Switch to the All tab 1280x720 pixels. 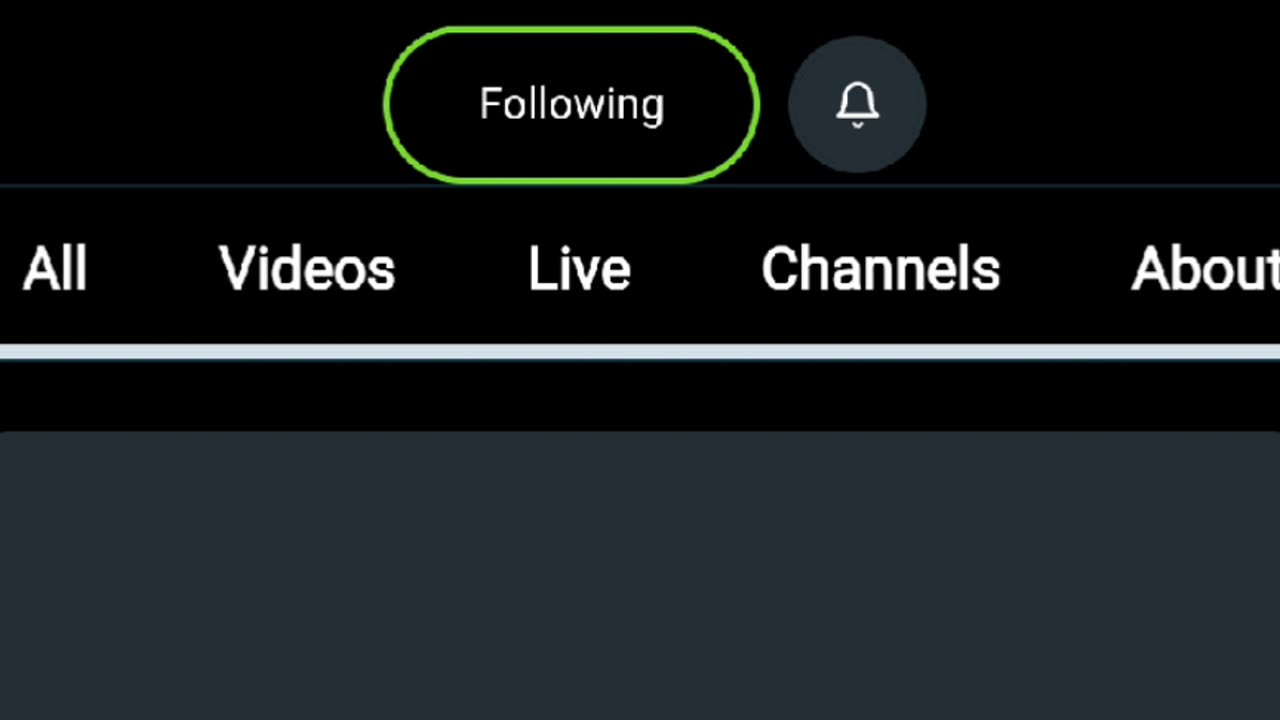(55, 269)
